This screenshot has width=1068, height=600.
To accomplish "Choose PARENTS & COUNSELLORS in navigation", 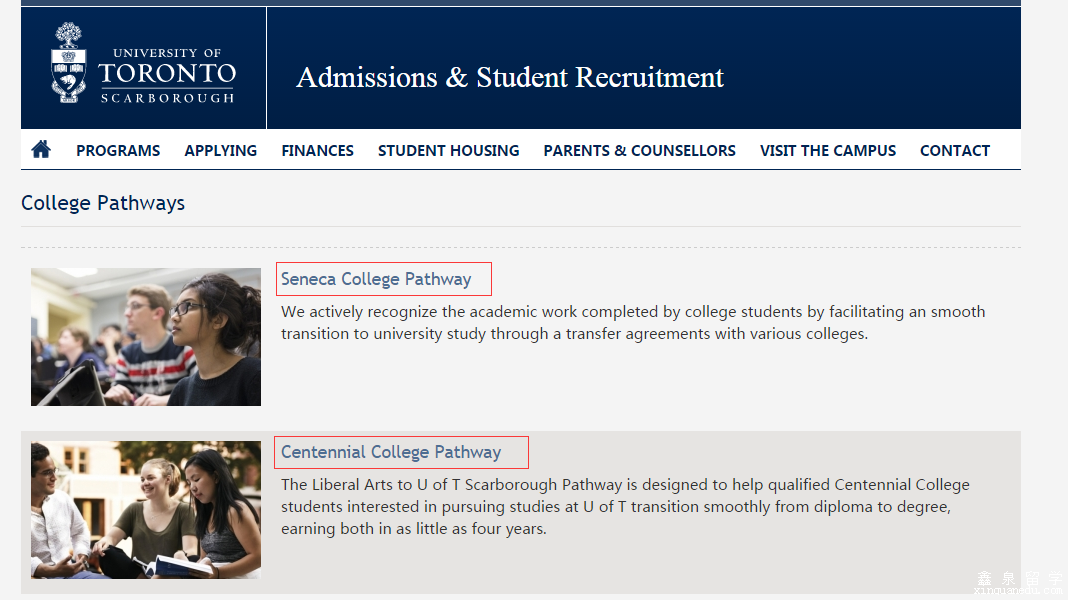I will tap(640, 151).
